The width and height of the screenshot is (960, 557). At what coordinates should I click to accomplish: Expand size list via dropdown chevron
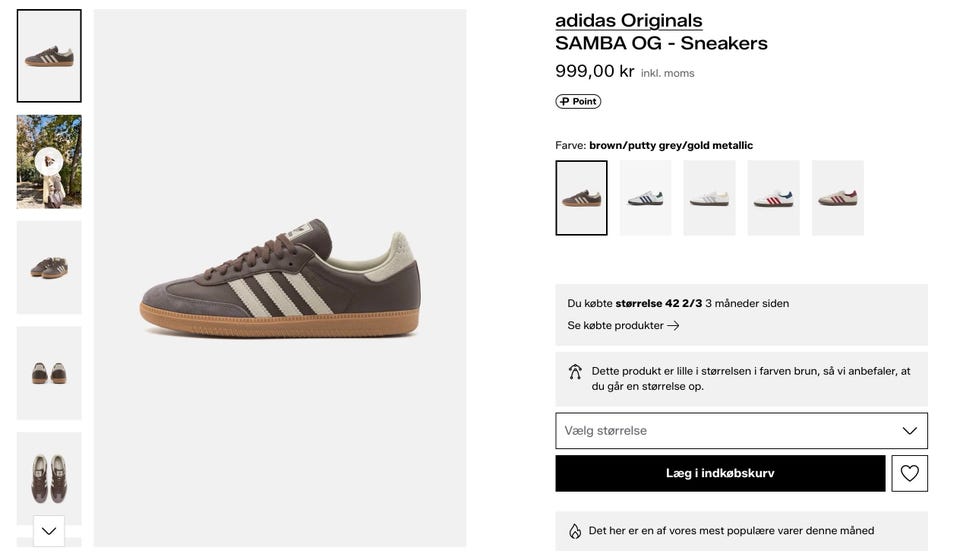click(909, 431)
